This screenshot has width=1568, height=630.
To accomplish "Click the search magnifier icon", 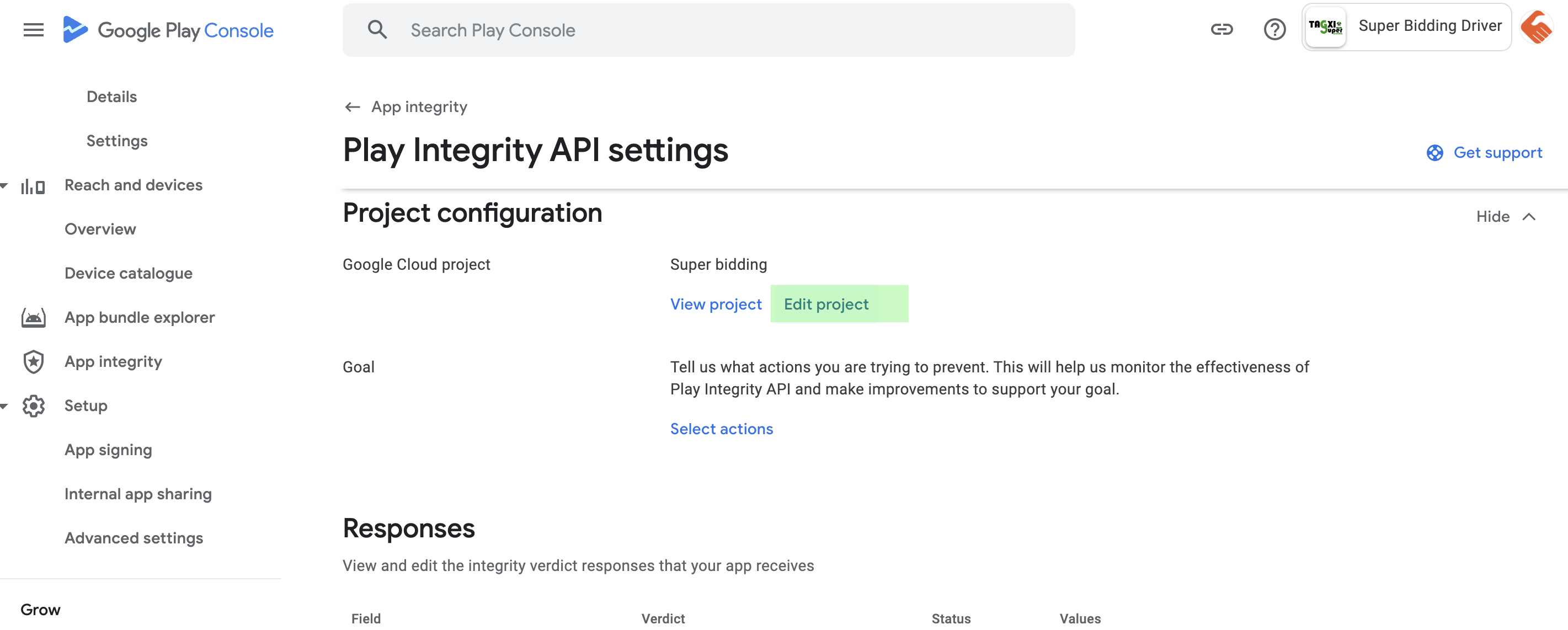I will (377, 30).
